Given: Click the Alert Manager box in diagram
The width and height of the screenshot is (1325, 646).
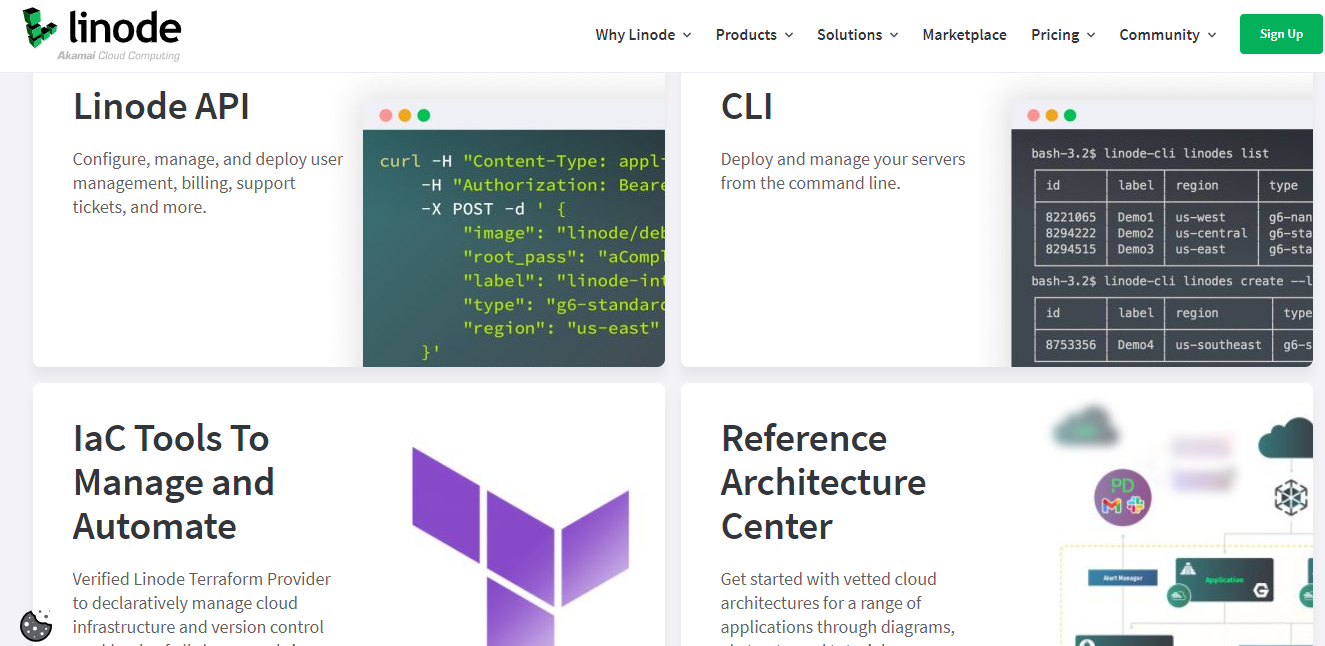Looking at the screenshot, I should point(1123,578).
